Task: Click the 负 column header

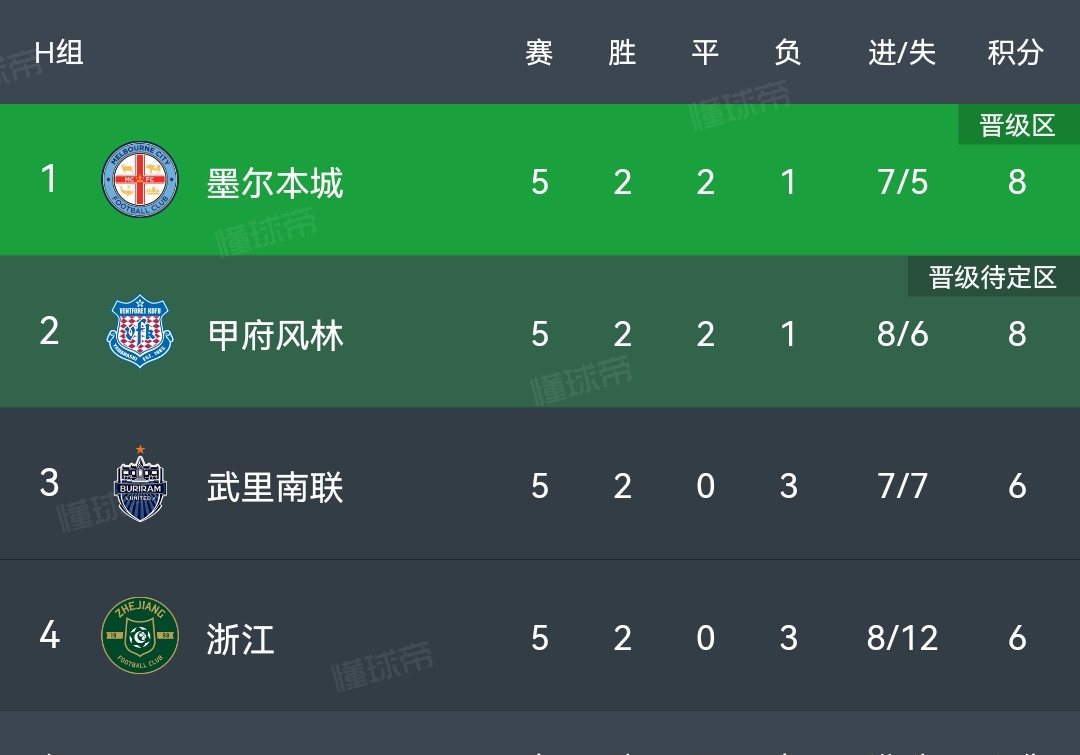Action: pos(788,53)
